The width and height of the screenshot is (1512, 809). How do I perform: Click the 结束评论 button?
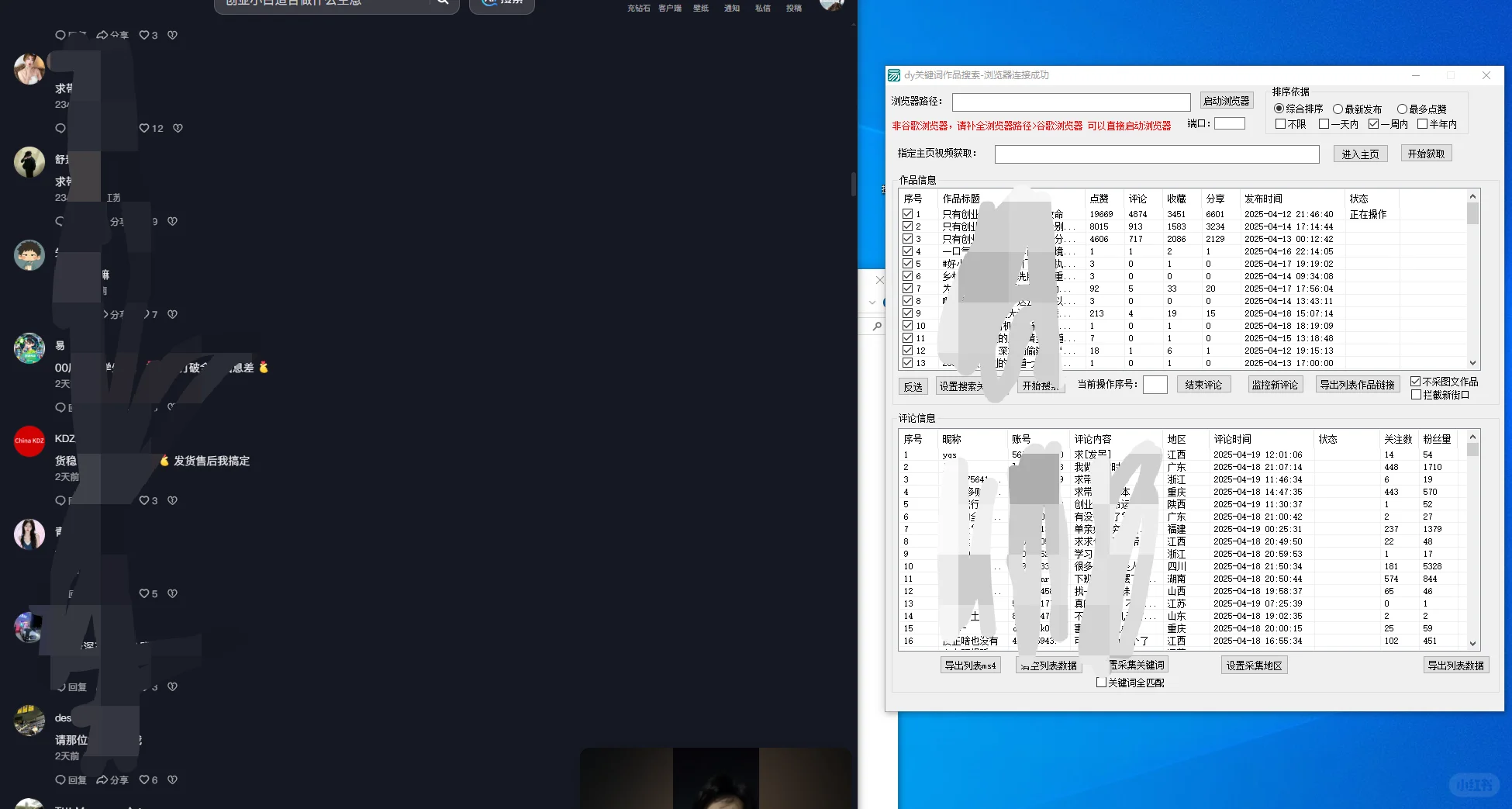[1203, 385]
